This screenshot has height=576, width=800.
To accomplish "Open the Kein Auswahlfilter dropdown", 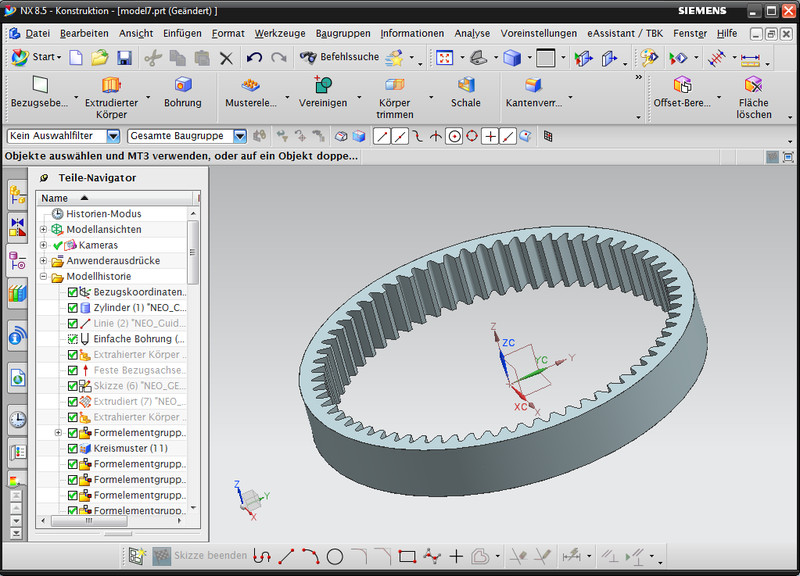I will click(112, 136).
